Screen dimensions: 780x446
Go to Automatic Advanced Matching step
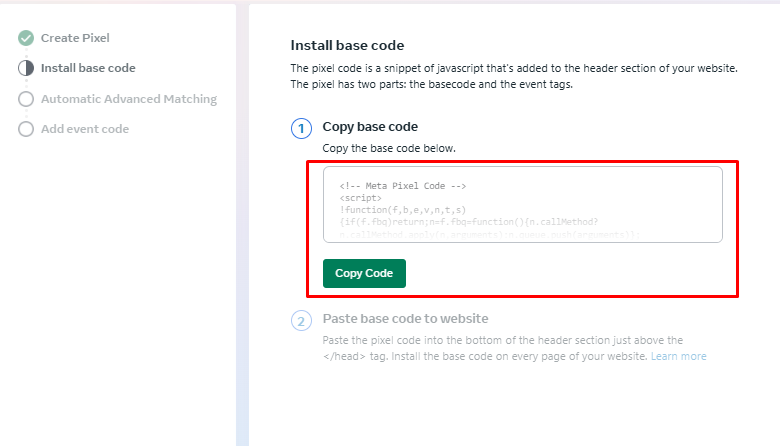tap(128, 99)
